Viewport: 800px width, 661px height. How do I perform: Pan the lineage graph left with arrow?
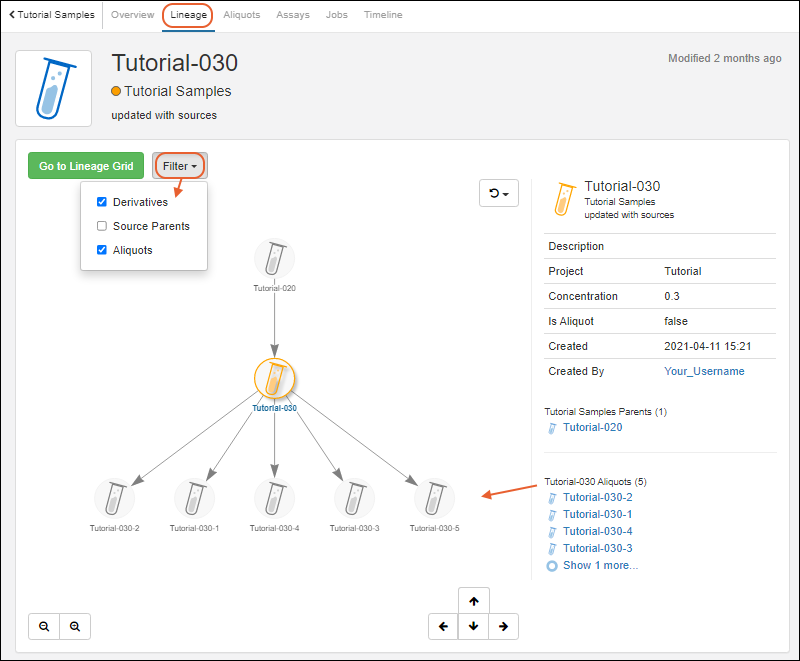(x=443, y=627)
